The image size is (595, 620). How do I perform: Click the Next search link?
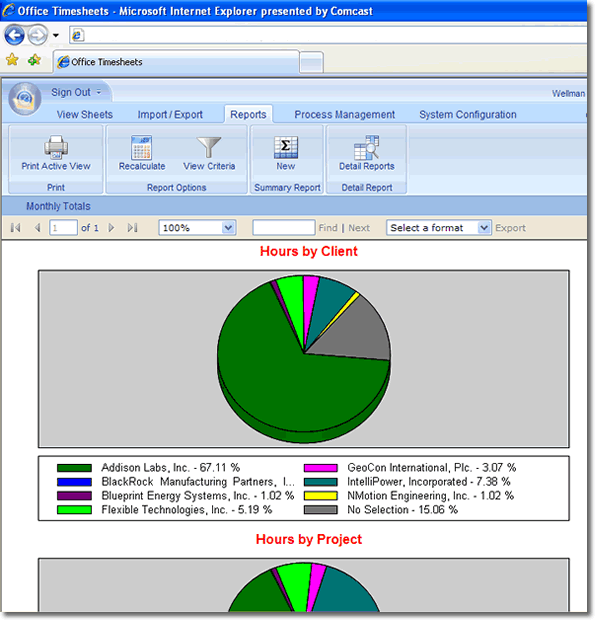(x=359, y=228)
